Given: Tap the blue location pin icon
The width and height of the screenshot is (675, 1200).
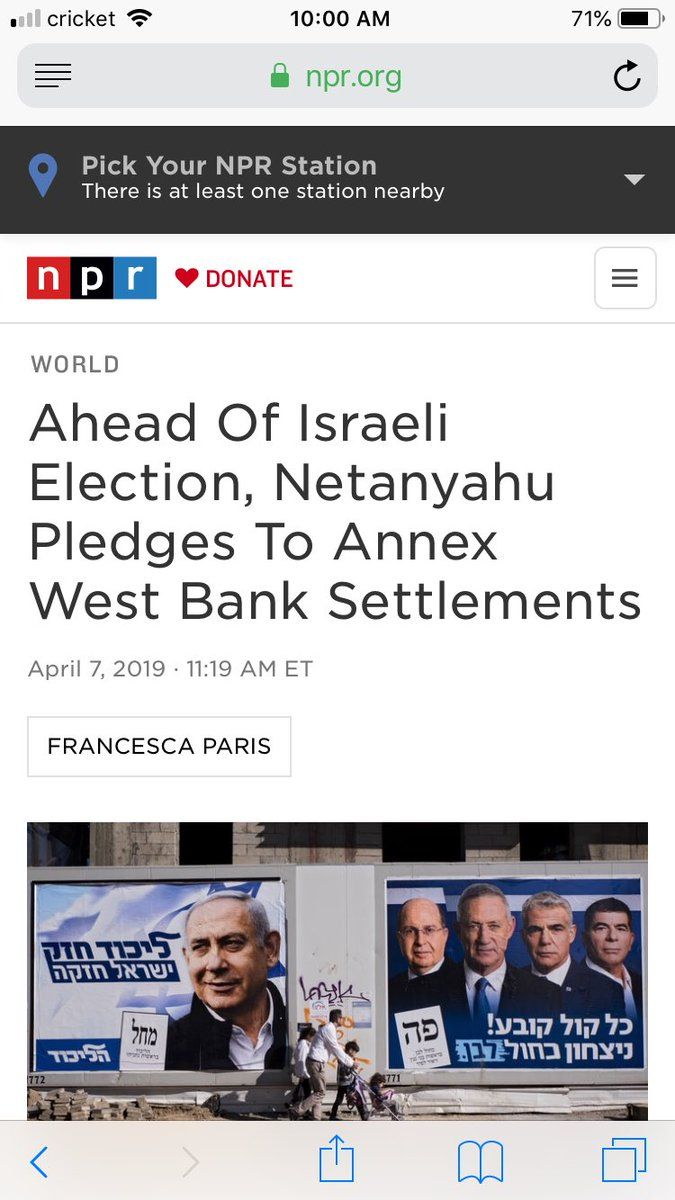Looking at the screenshot, I should tap(42, 177).
